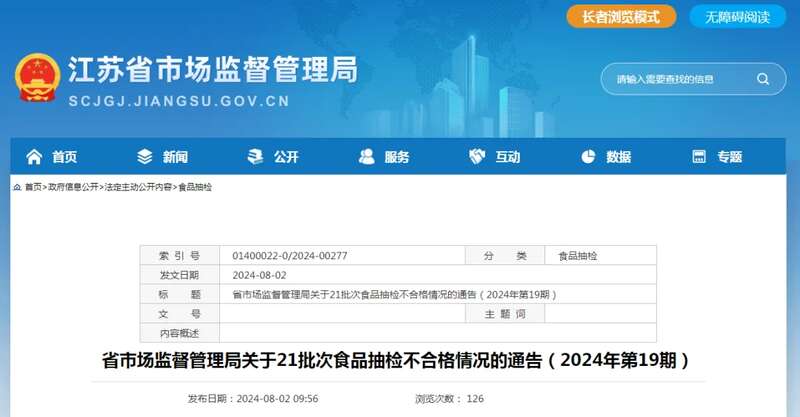Click the layers icon beside 新闻
800x417 pixels.
click(145, 157)
